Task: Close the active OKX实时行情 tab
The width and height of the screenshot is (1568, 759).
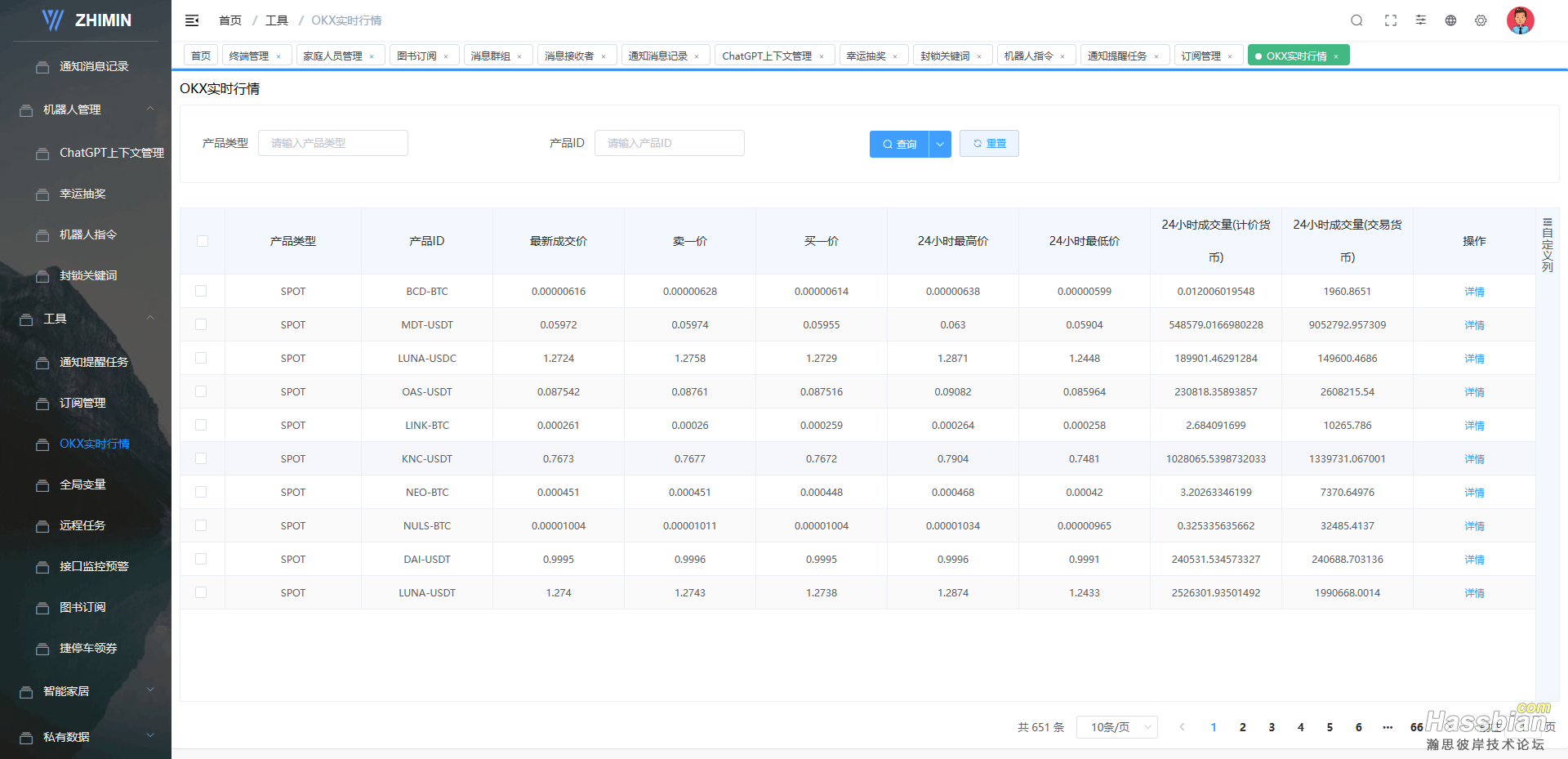Action: (x=1336, y=56)
